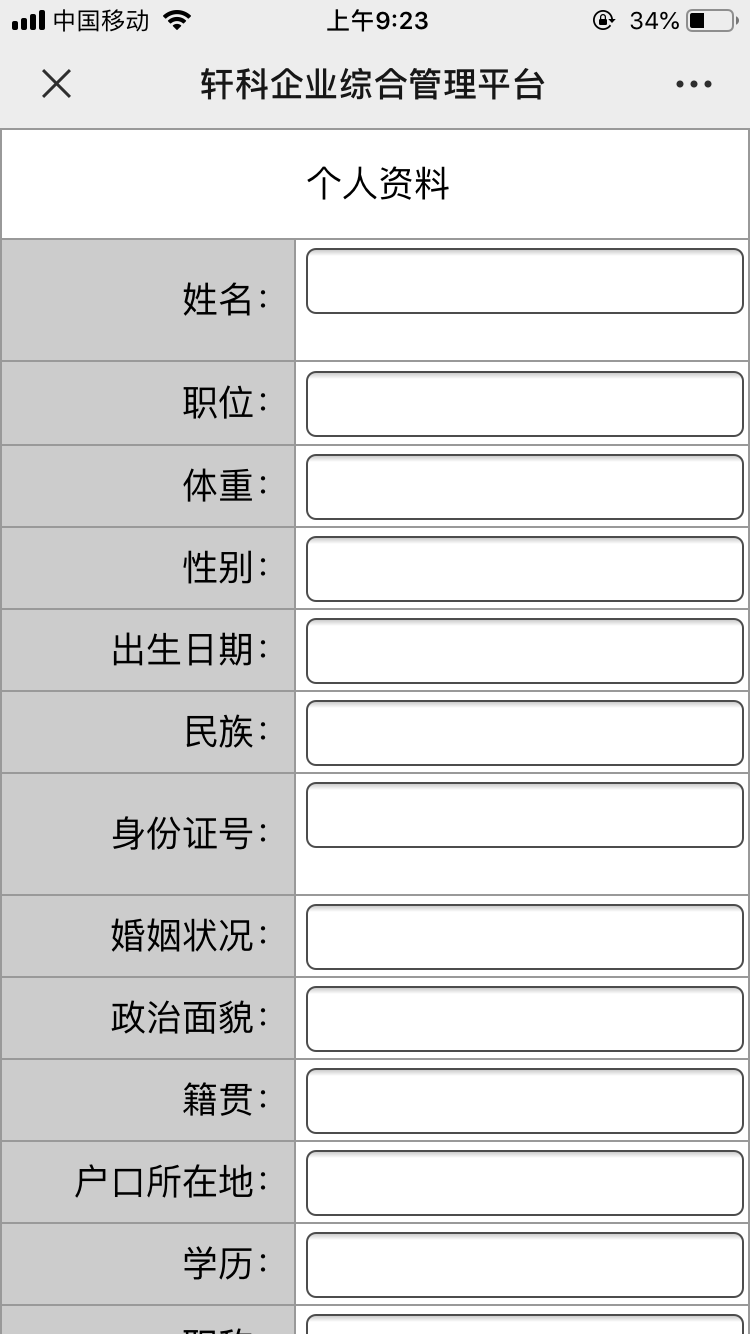Viewport: 750px width, 1334px height.
Task: Close the page with the X icon
Action: click(x=56, y=84)
